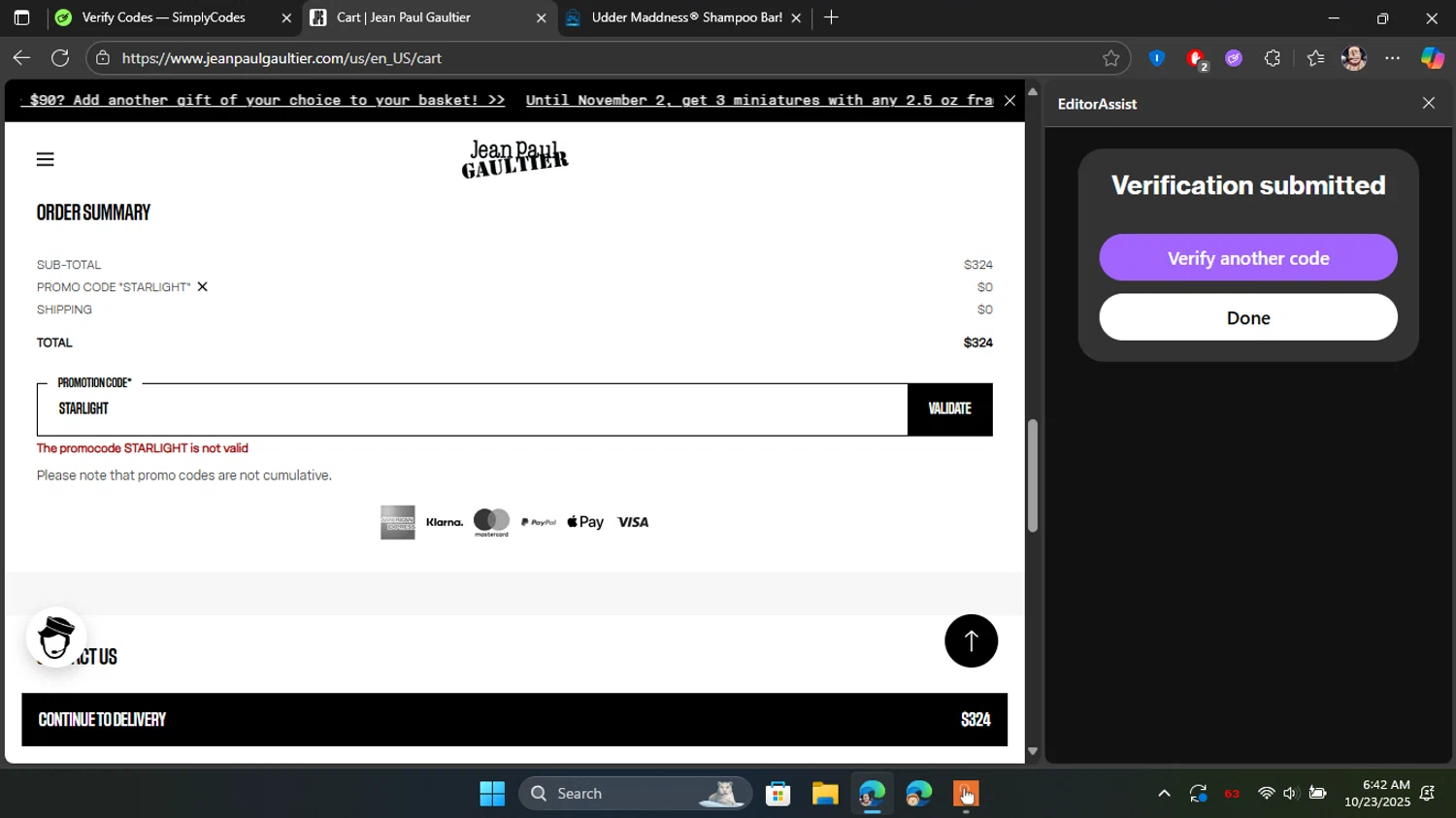Show hidden system tray icons
1456x818 pixels.
coord(1164,794)
